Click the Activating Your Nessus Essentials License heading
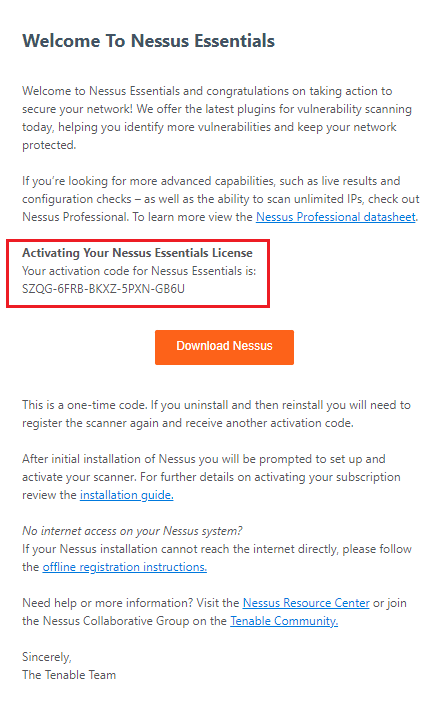448x712 pixels. pos(138,253)
